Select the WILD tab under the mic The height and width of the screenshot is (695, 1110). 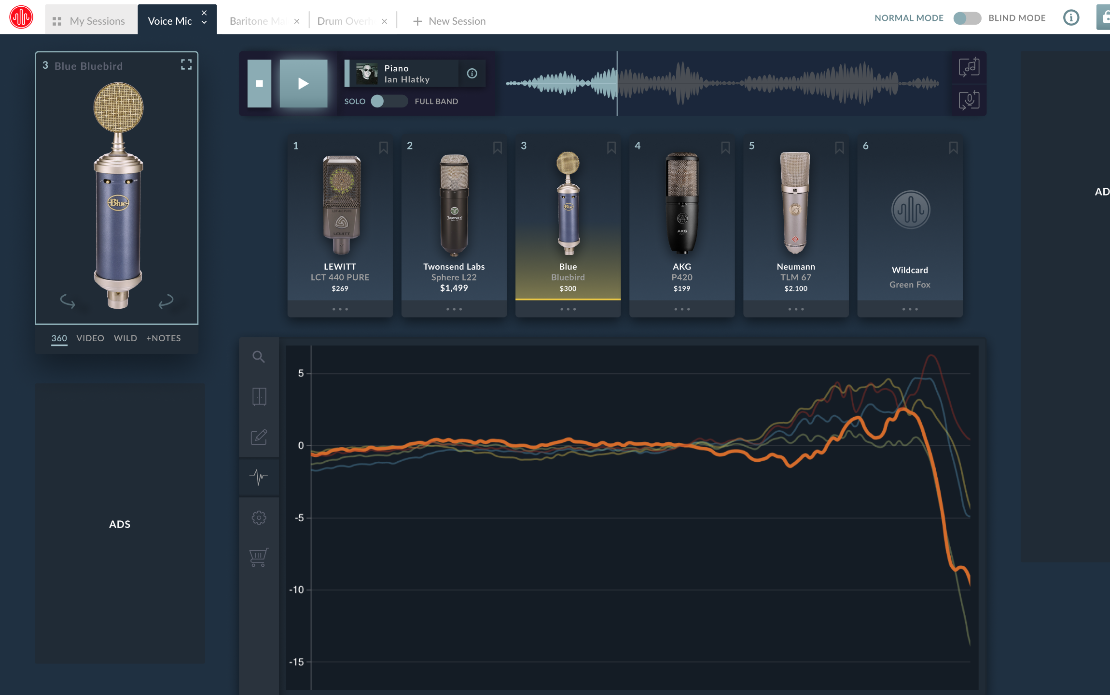(125, 338)
